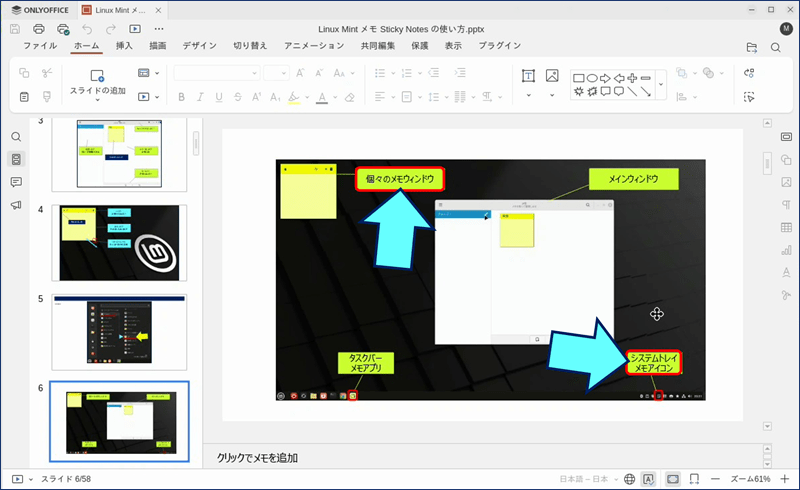Select the ellipse shape
The width and height of the screenshot is (800, 490).
click(592, 78)
